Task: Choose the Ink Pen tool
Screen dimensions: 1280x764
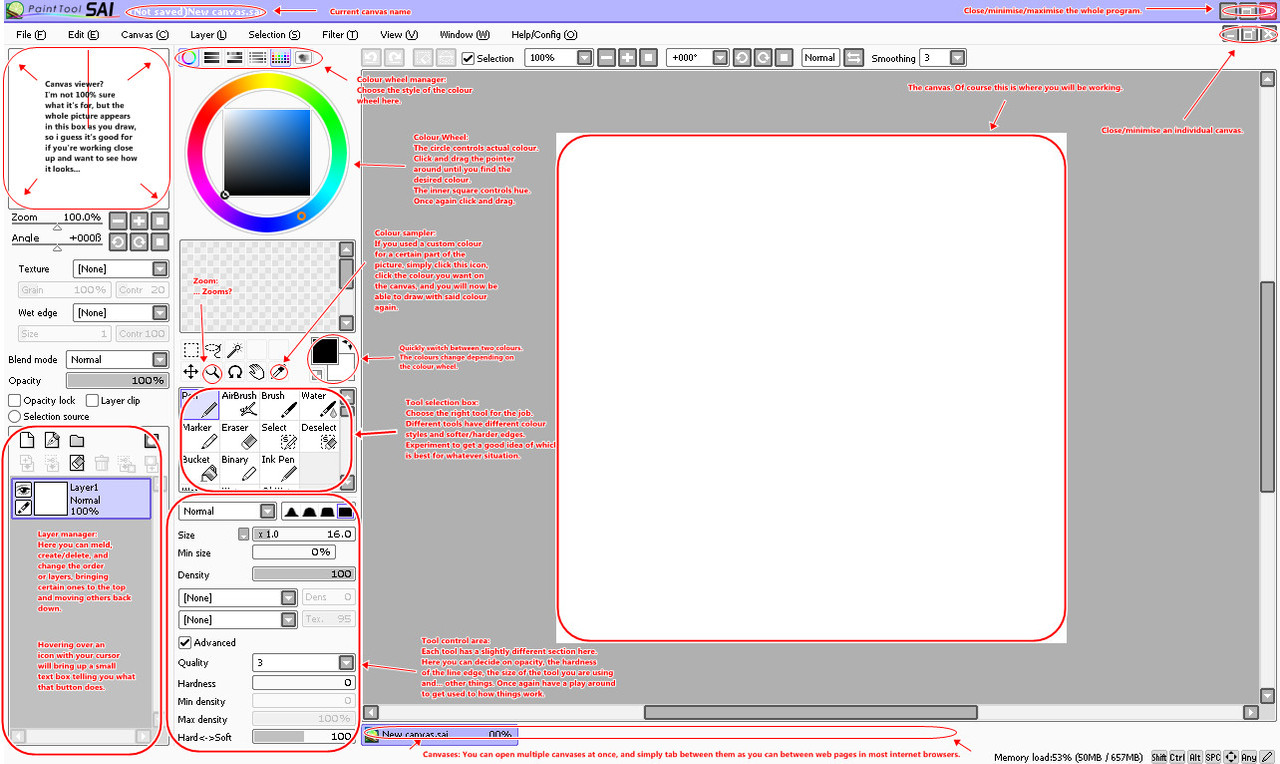Action: (279, 468)
